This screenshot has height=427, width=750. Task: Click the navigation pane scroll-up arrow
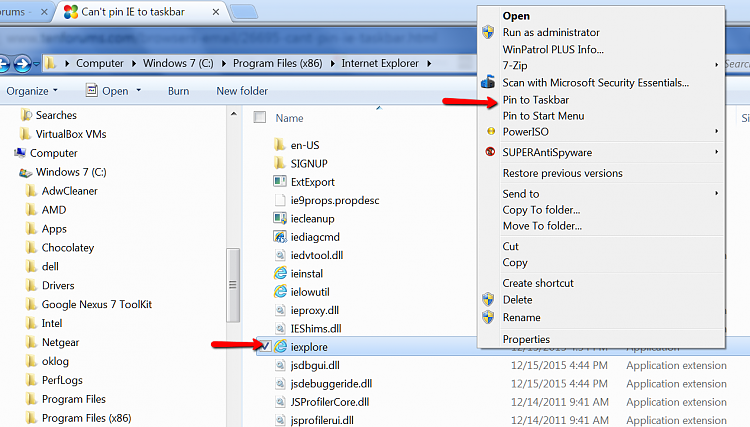coord(233,114)
